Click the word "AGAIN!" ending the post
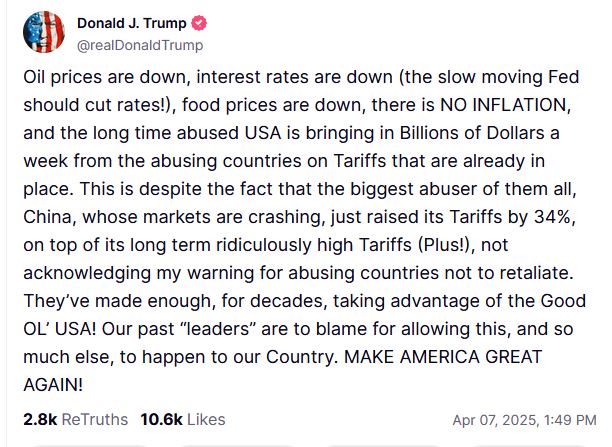The image size is (612, 447). coord(54,383)
